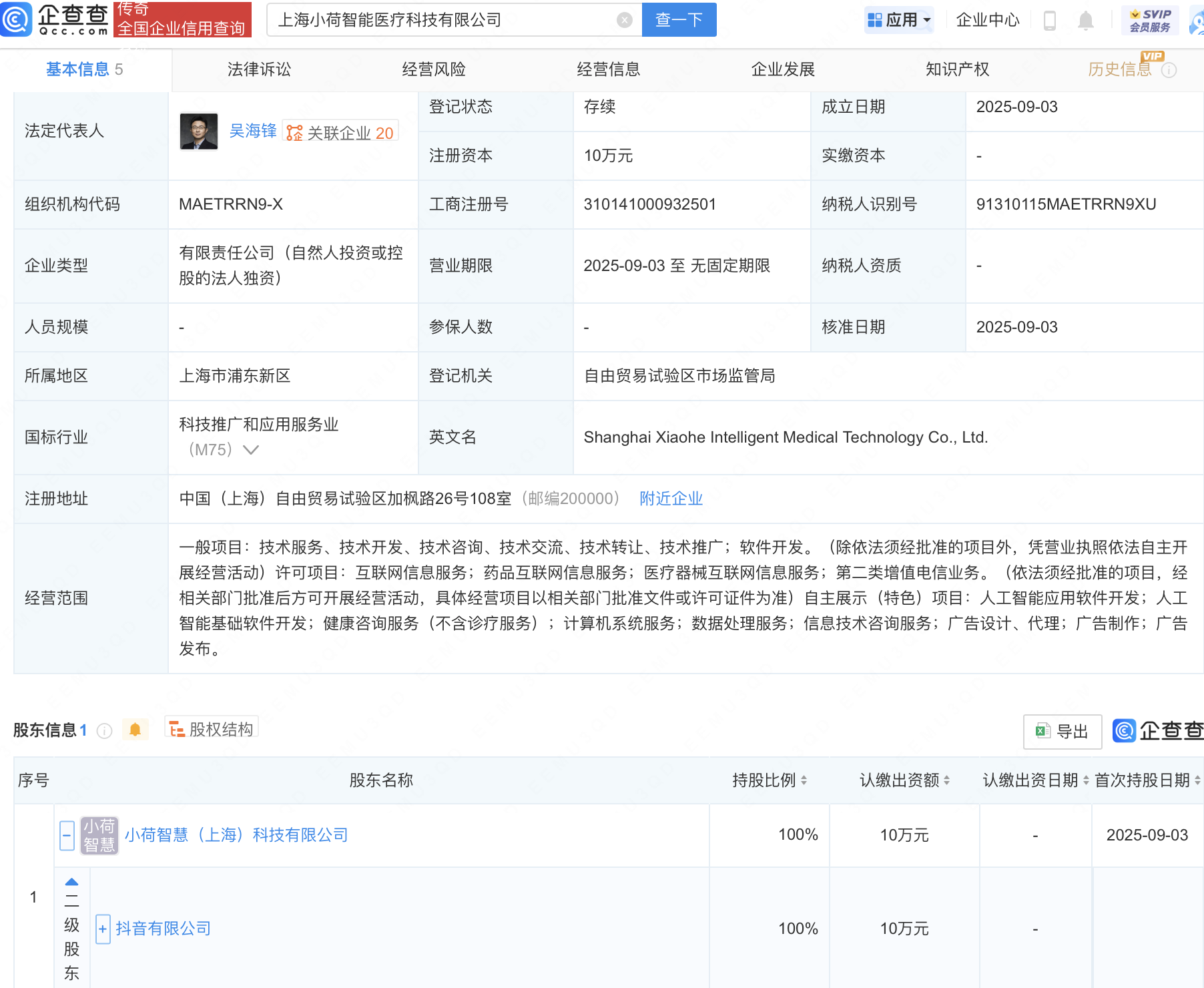Image resolution: width=1204 pixels, height=988 pixels.
Task: Click 吴海锋's portrait photo
Action: [x=199, y=131]
